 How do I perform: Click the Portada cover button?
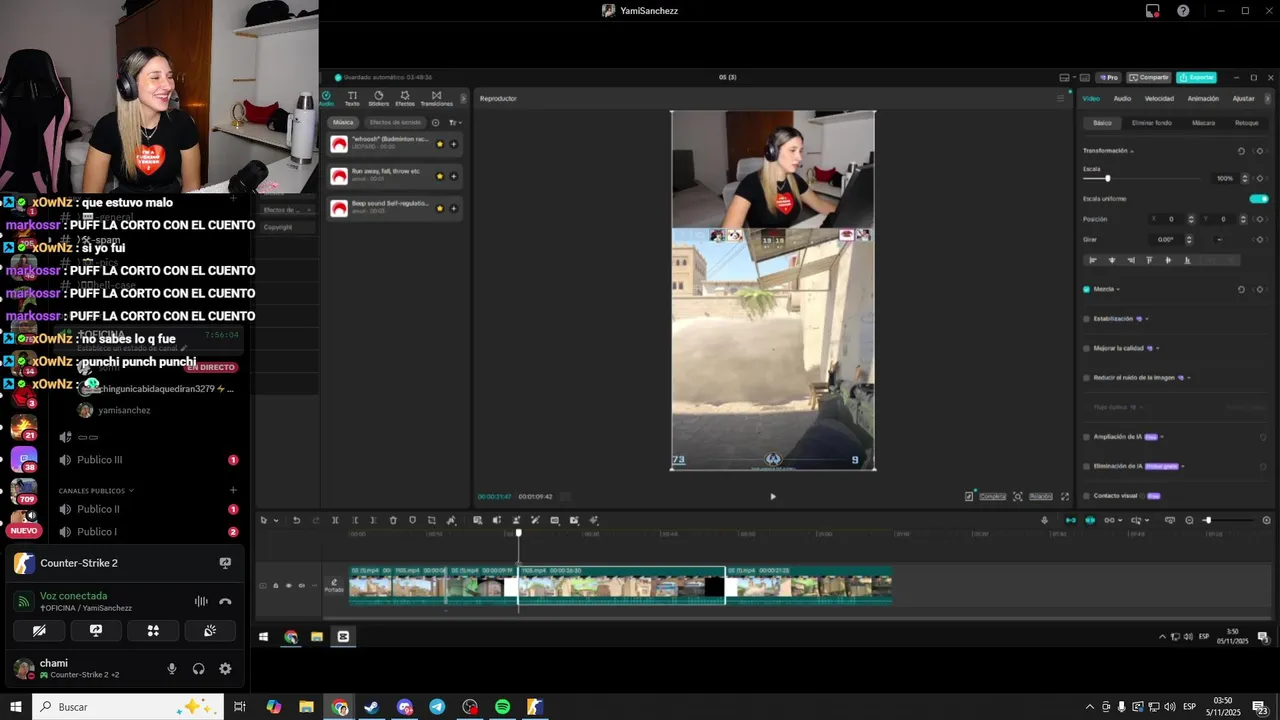[334, 585]
